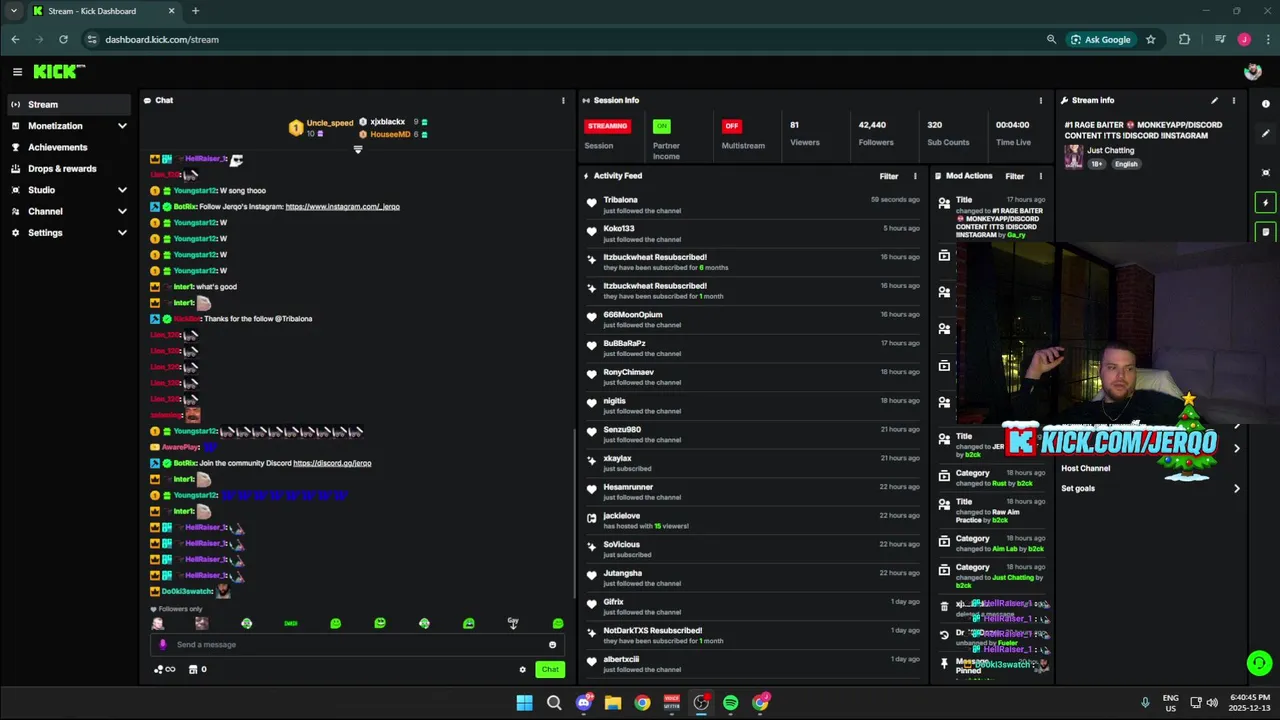
Task: Click the points infinity icon below chat
Action: coord(164,669)
